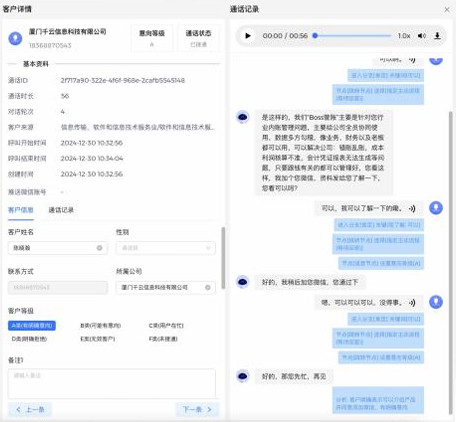Click the bot avatar beside "好的，那您先忙，再见"
The image size is (456, 422).
pos(243,376)
